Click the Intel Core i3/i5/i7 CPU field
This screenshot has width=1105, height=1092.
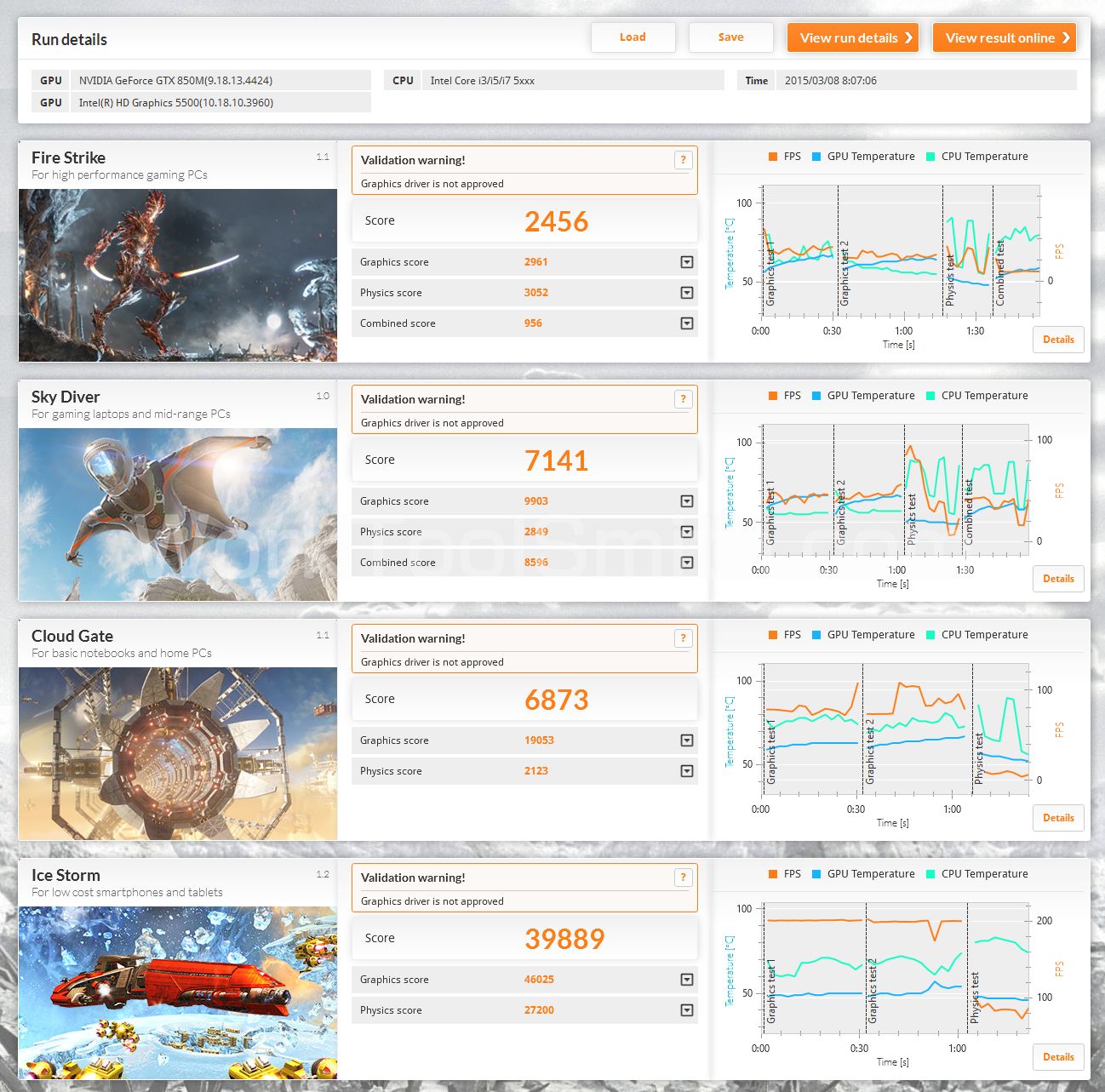573,81
